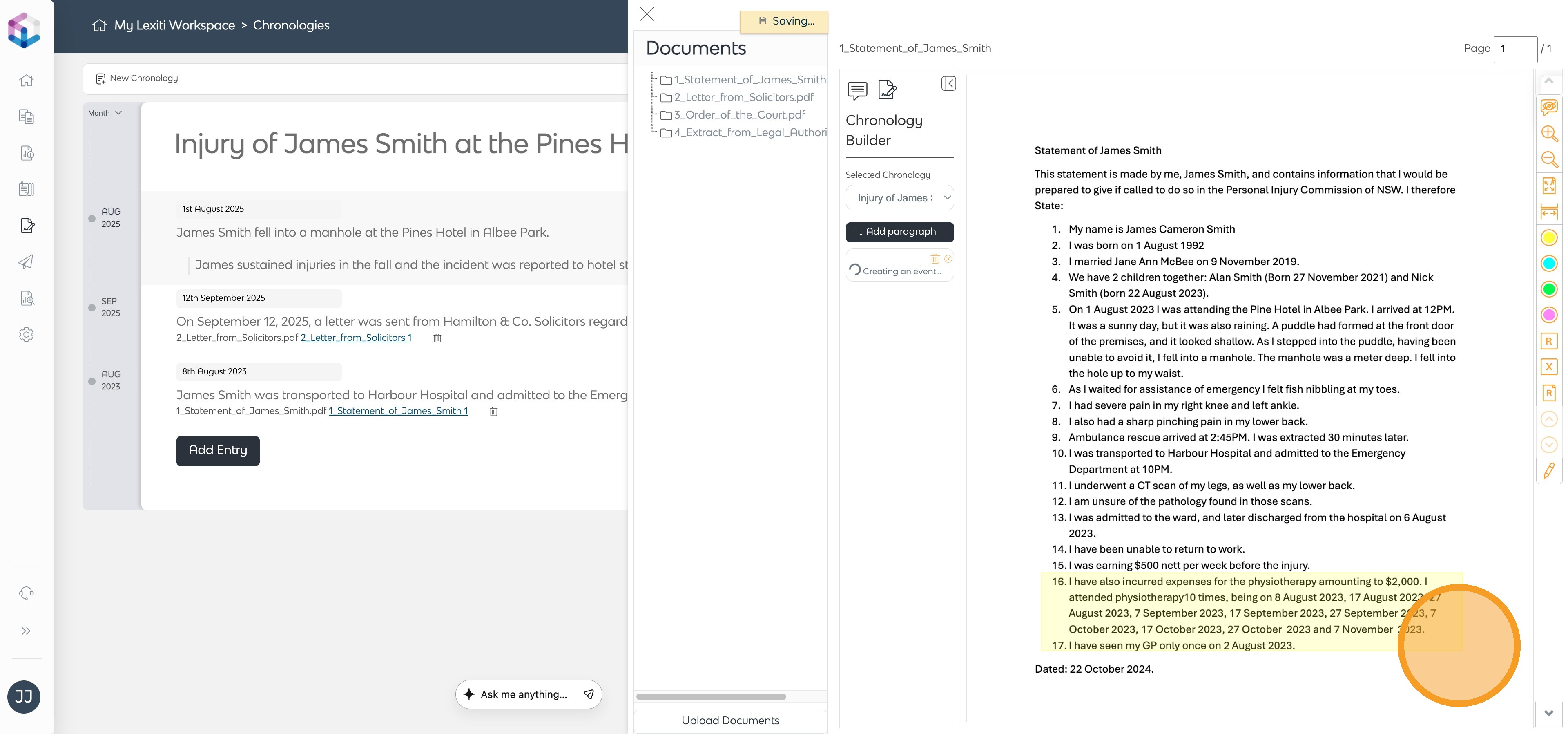Delete the event being created
1568x734 pixels.
click(x=935, y=259)
